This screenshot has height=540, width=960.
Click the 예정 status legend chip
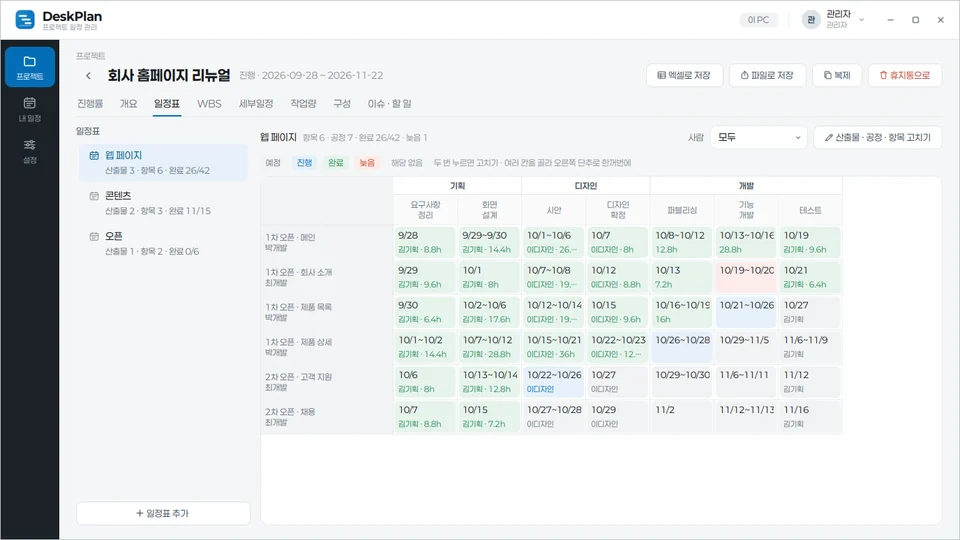pos(272,163)
